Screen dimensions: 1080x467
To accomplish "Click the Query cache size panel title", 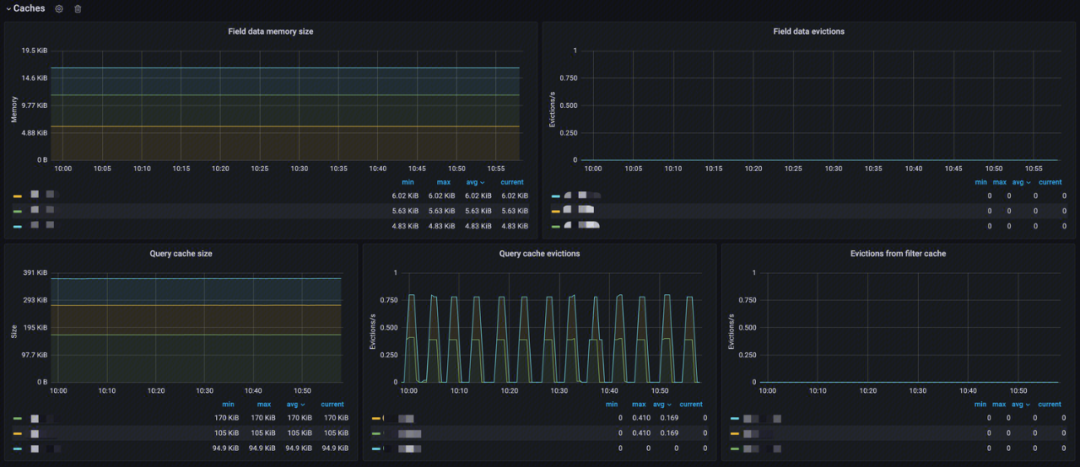I will 180,253.
